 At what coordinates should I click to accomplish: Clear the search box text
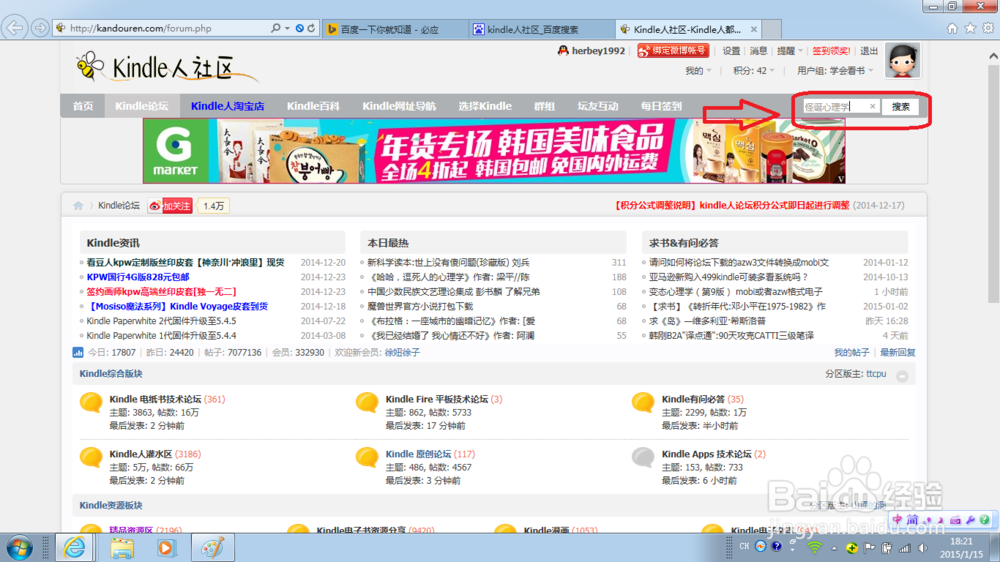pyautogui.click(x=872, y=107)
